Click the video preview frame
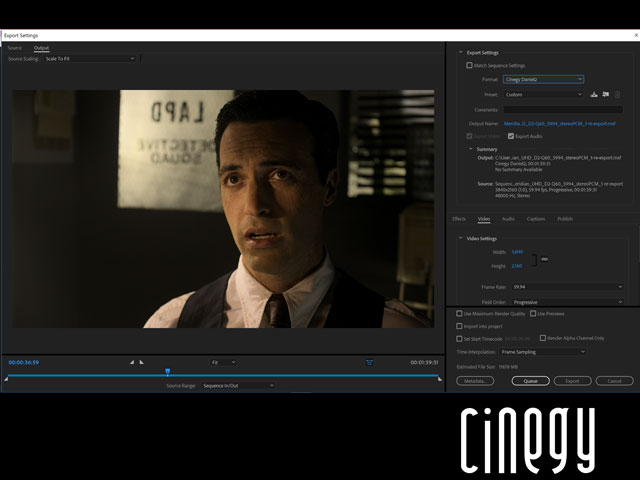Screen dimensions: 640x480 tap(223, 209)
